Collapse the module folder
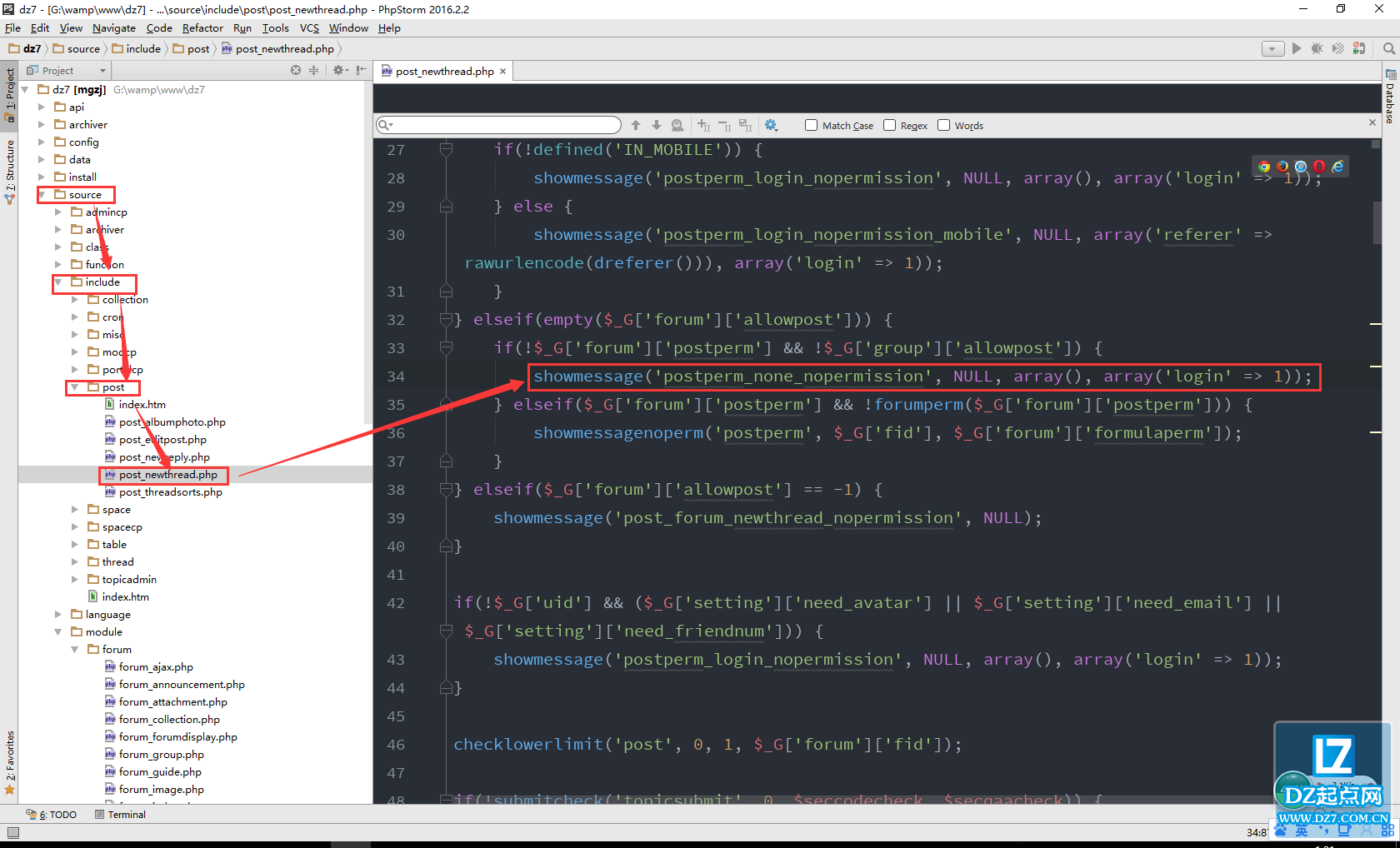Screen dimensions: 1400x848 click(58, 632)
